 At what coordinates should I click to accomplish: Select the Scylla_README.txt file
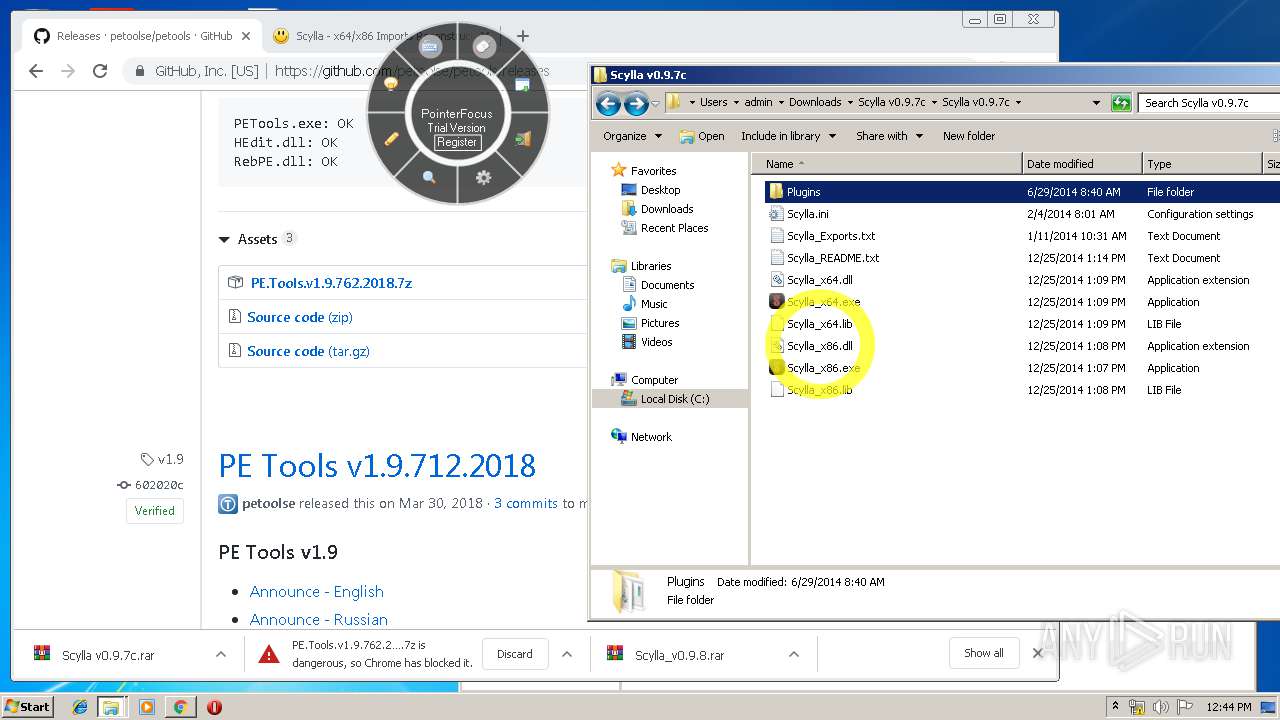point(832,258)
